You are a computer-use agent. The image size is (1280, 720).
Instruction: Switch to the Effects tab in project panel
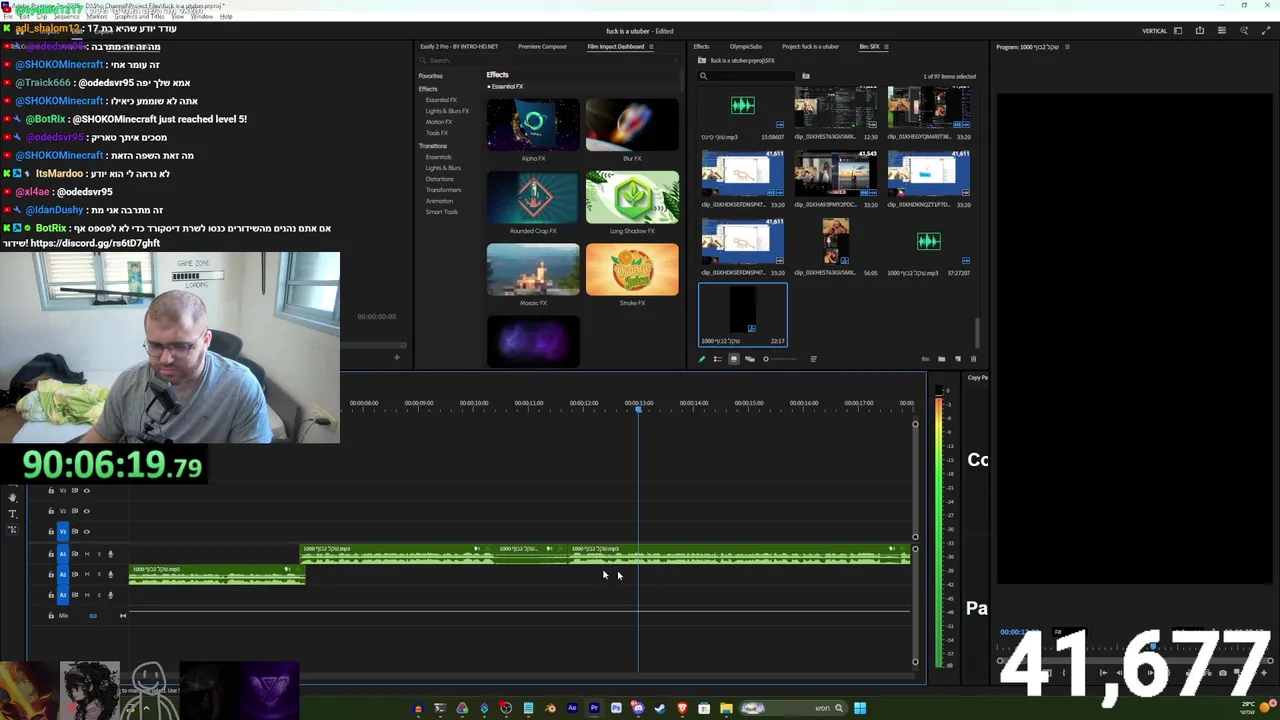(x=701, y=46)
